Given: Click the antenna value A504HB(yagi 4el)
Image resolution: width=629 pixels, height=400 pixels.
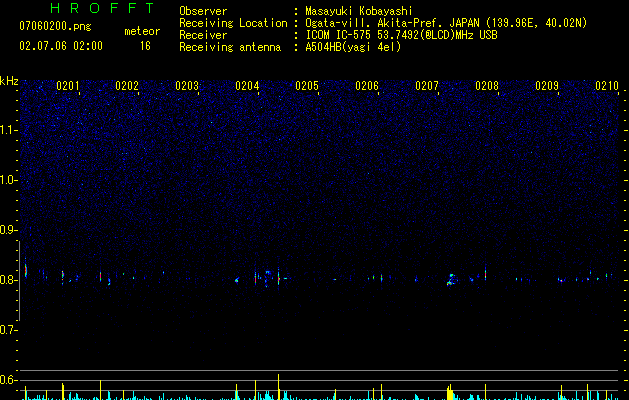Looking at the screenshot, I should point(353,47).
